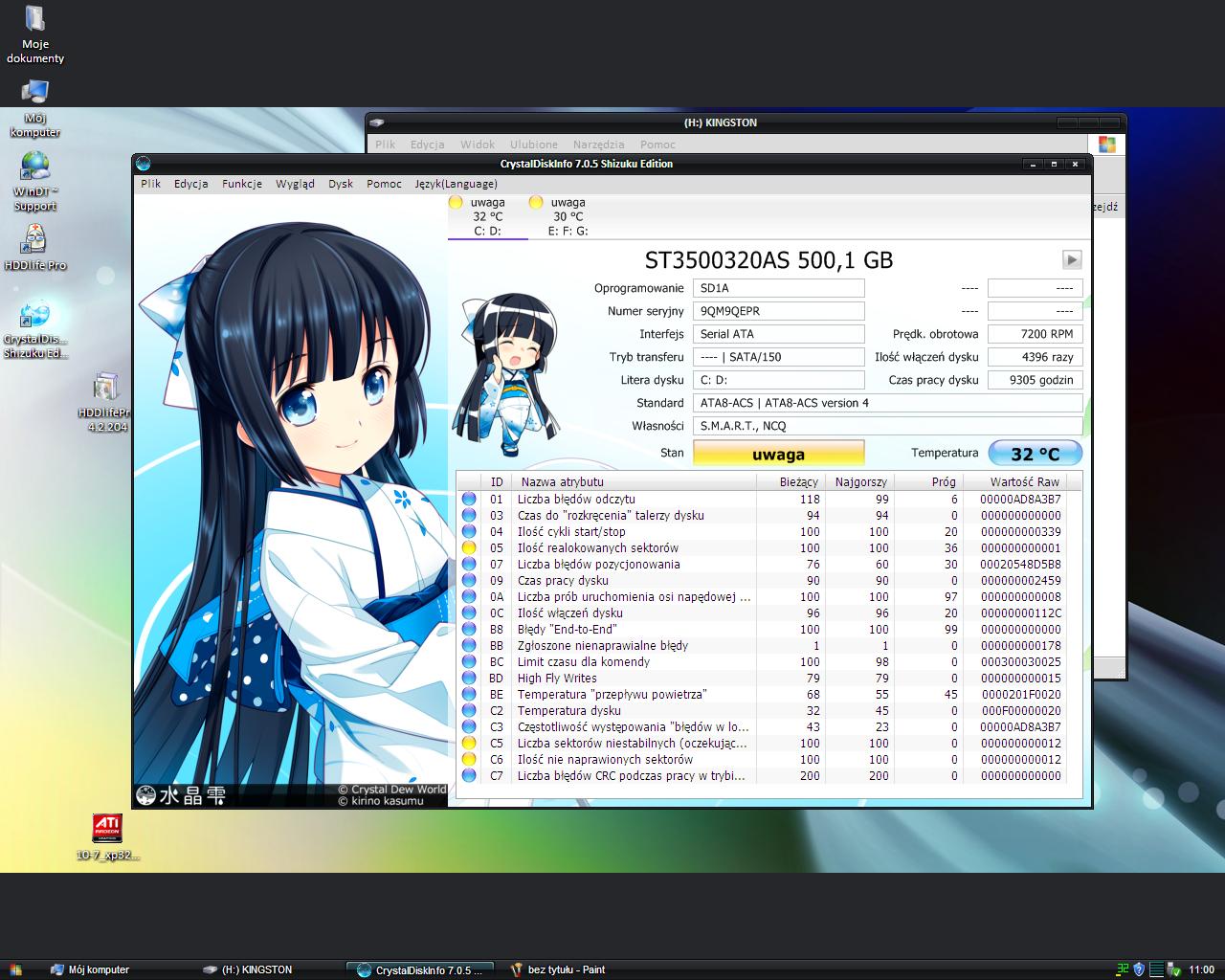
Task: Click the 7200 RPM rotation speed field
Action: [1035, 334]
